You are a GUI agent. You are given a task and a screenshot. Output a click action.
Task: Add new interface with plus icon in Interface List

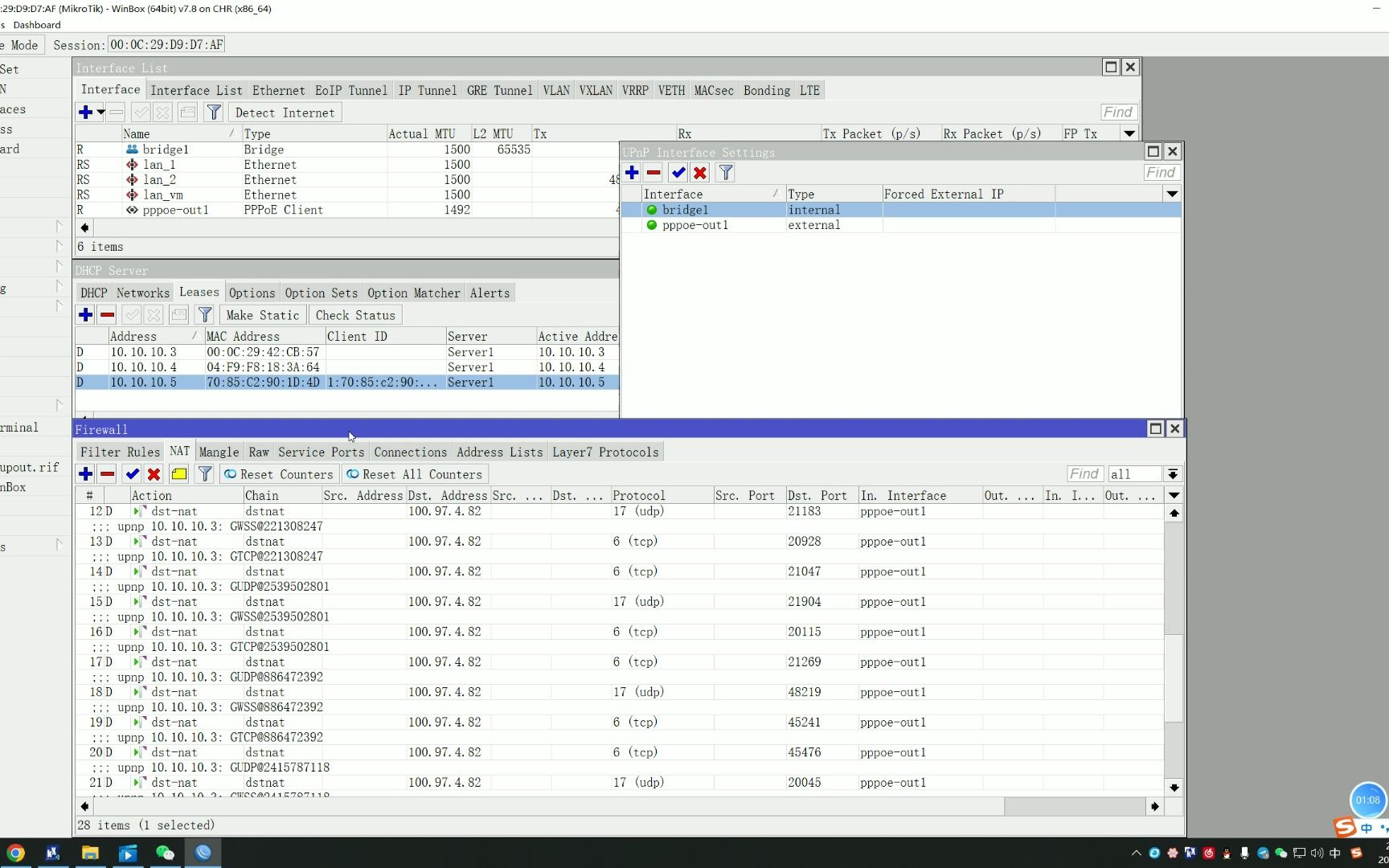(85, 113)
